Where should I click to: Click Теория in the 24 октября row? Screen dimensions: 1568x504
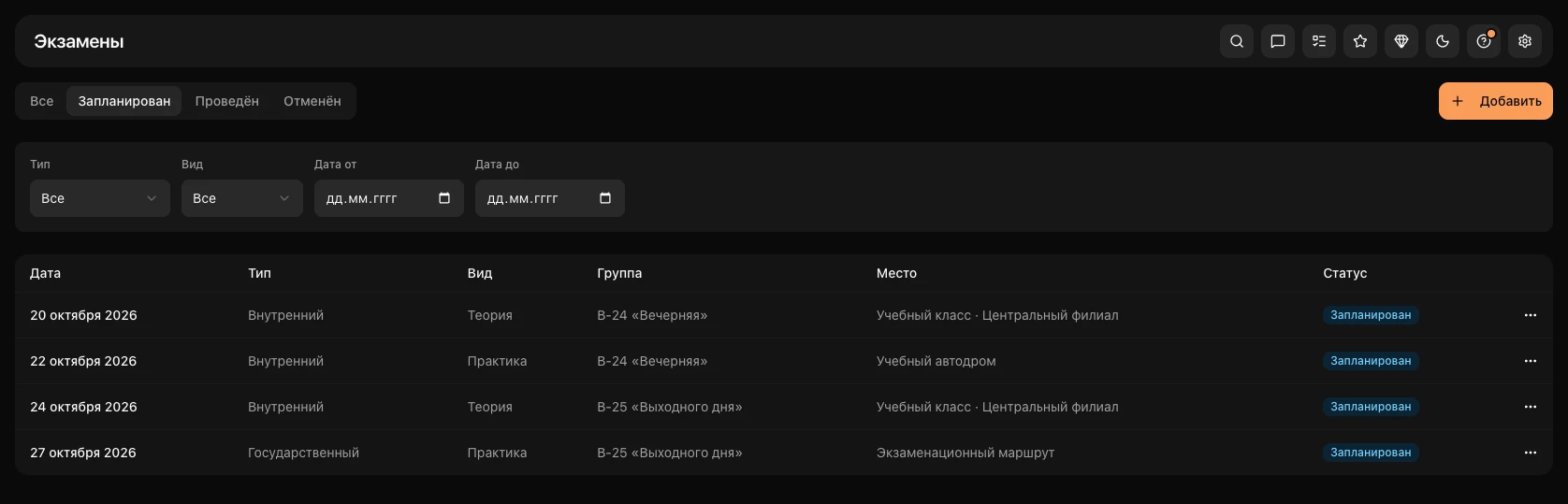pyautogui.click(x=490, y=407)
